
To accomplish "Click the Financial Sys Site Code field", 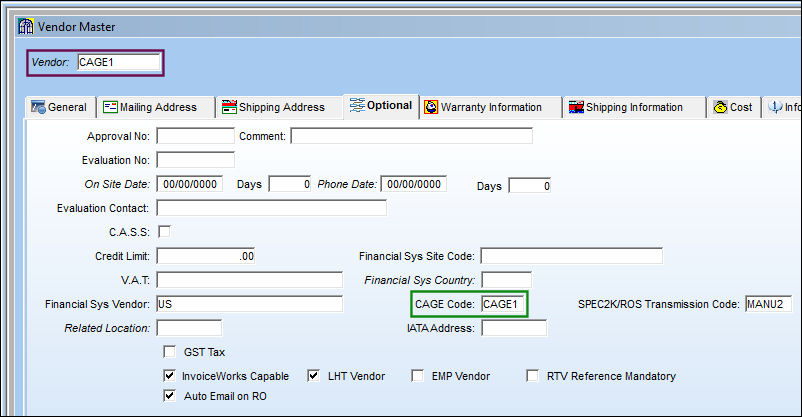I will (572, 256).
